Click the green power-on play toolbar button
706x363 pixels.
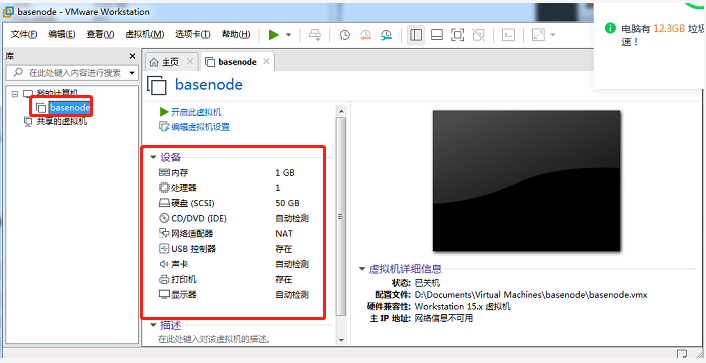(x=274, y=35)
